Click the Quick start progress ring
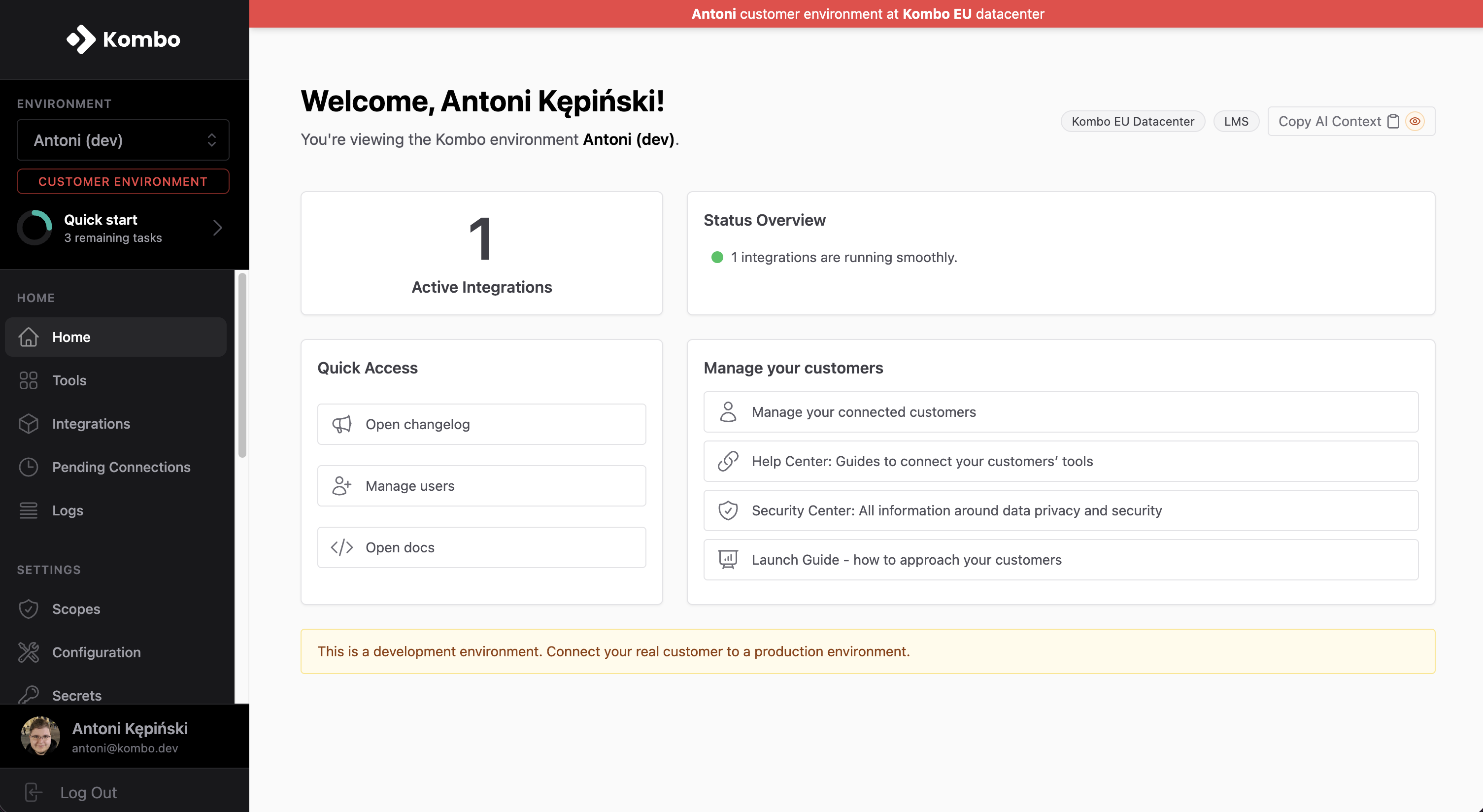1483x812 pixels. pos(34,228)
